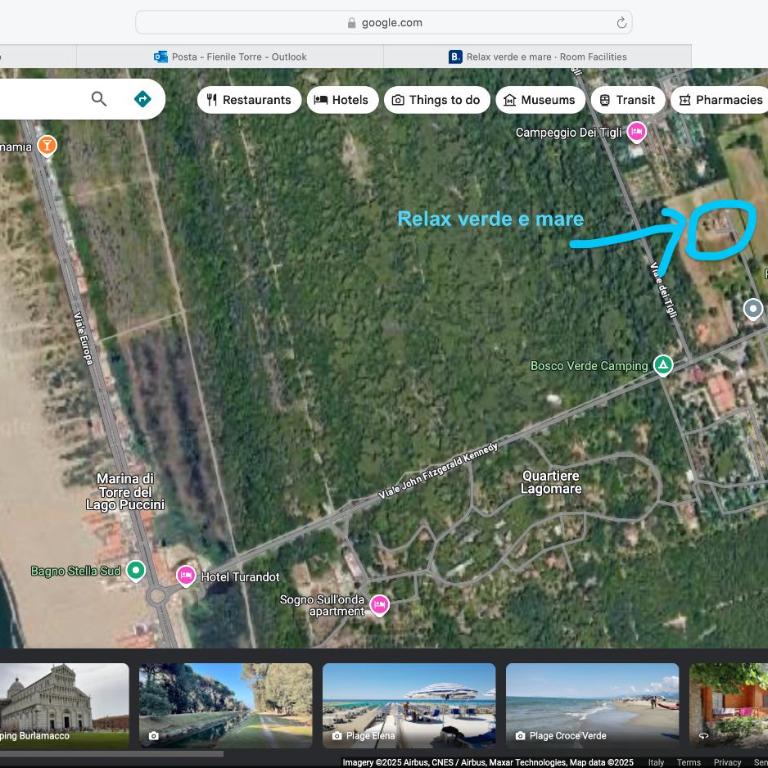Click the orange cocktail bar pin
Viewport: 768px width, 768px height.
point(47,145)
